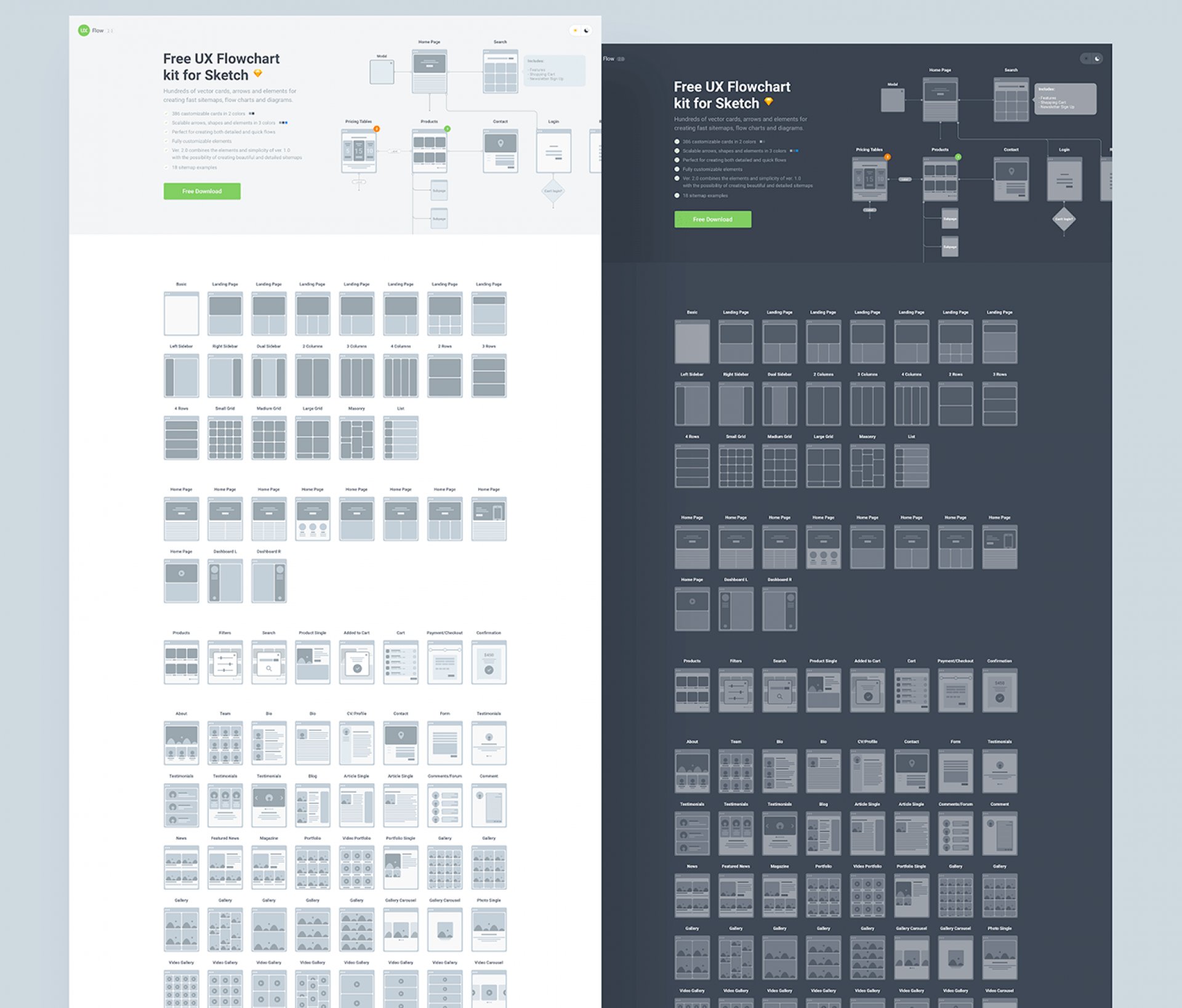The height and width of the screenshot is (1008, 1182).
Task: Click the Flow logo text on the dark page
Action: click(x=609, y=58)
